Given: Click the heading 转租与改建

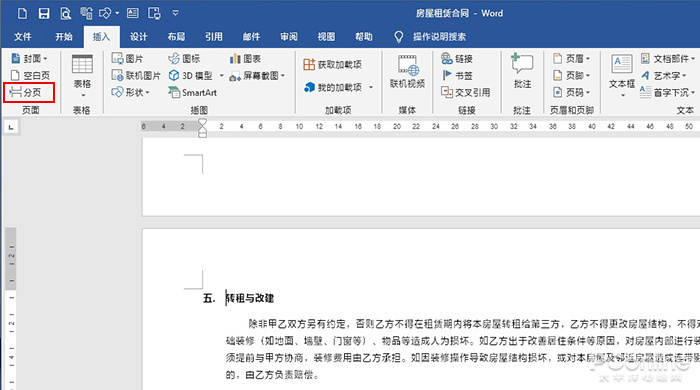Looking at the screenshot, I should [x=250, y=298].
